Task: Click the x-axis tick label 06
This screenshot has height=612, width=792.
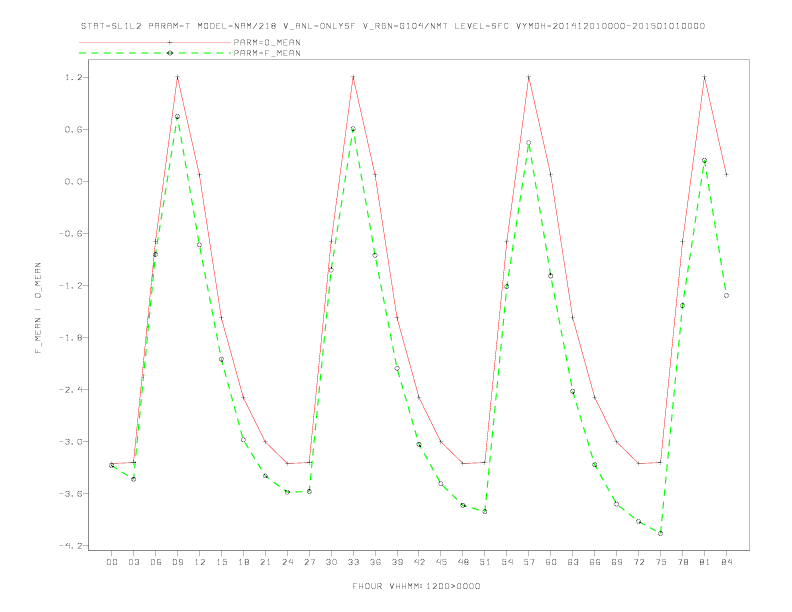Action: tap(156, 562)
